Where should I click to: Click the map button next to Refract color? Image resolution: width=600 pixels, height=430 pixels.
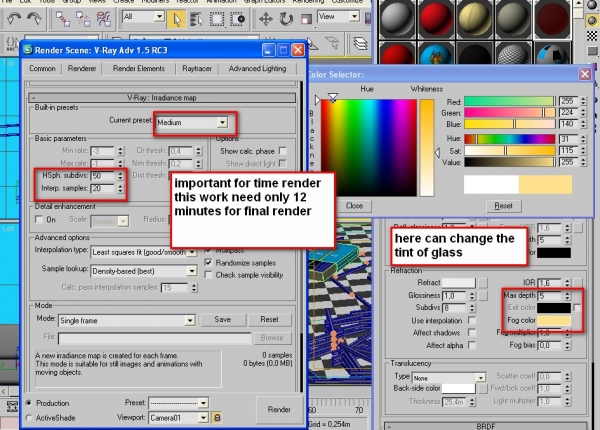483,283
